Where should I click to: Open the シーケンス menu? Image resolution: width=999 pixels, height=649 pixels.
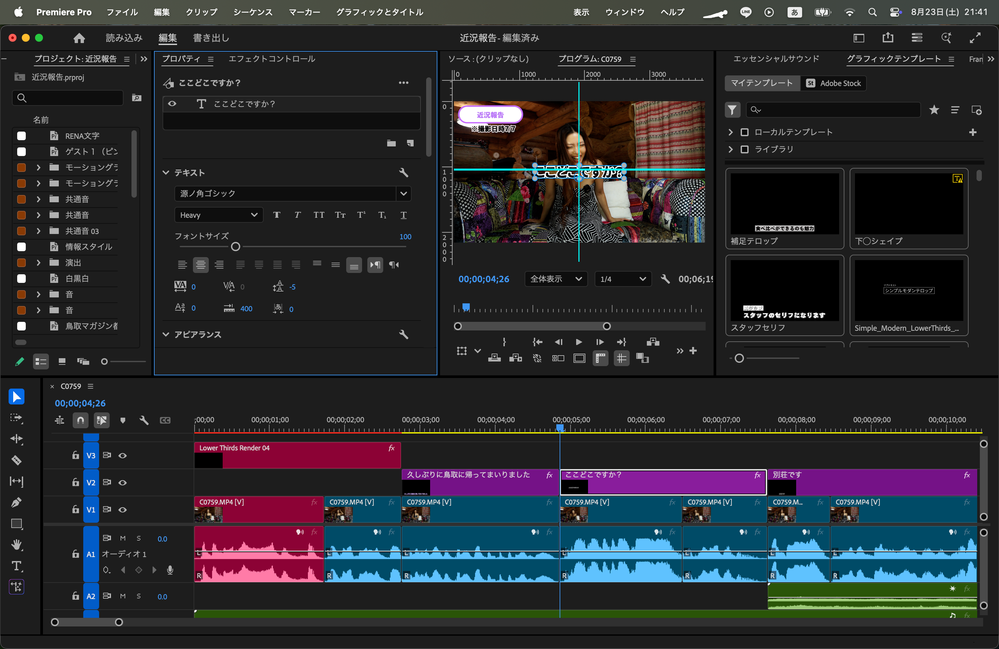[x=252, y=12]
